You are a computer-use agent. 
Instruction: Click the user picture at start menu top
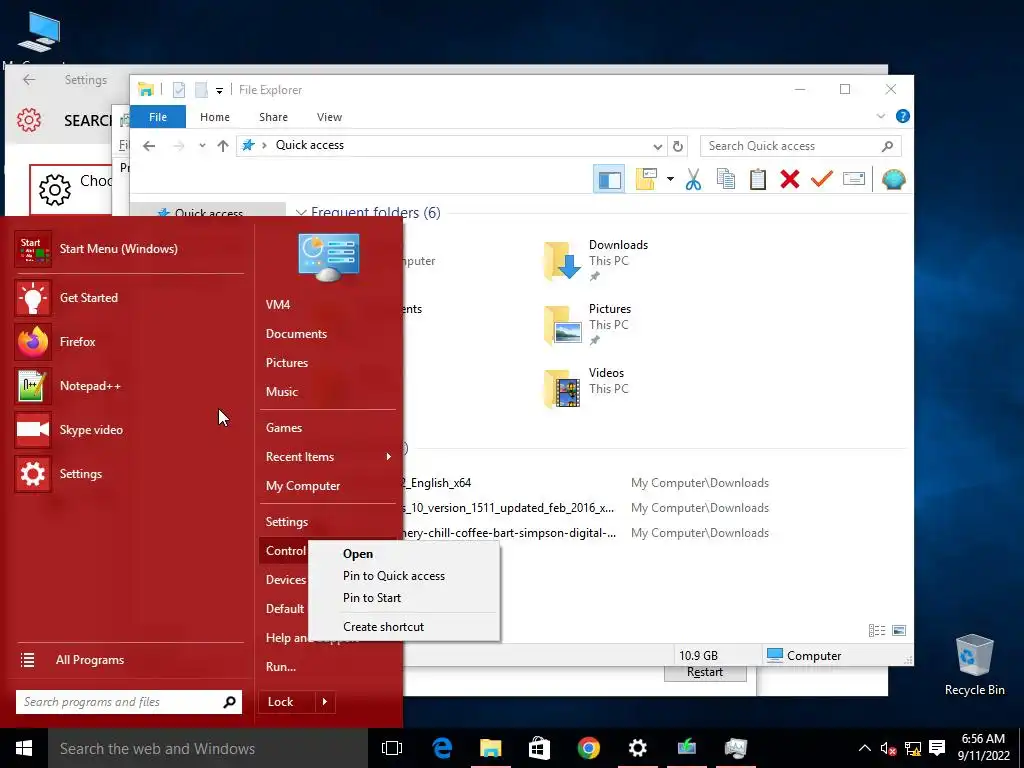coord(328,257)
